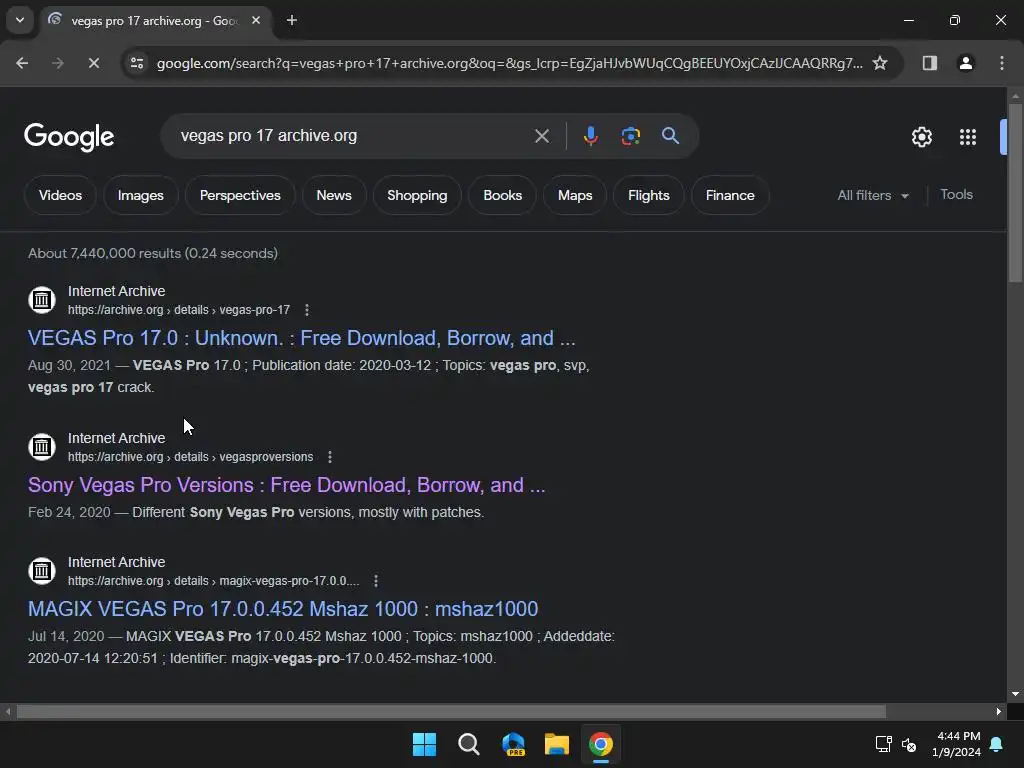Screen dimensions: 1024x768
Task: Open options dots for magix-vegas-pro result
Action: [x=376, y=581]
